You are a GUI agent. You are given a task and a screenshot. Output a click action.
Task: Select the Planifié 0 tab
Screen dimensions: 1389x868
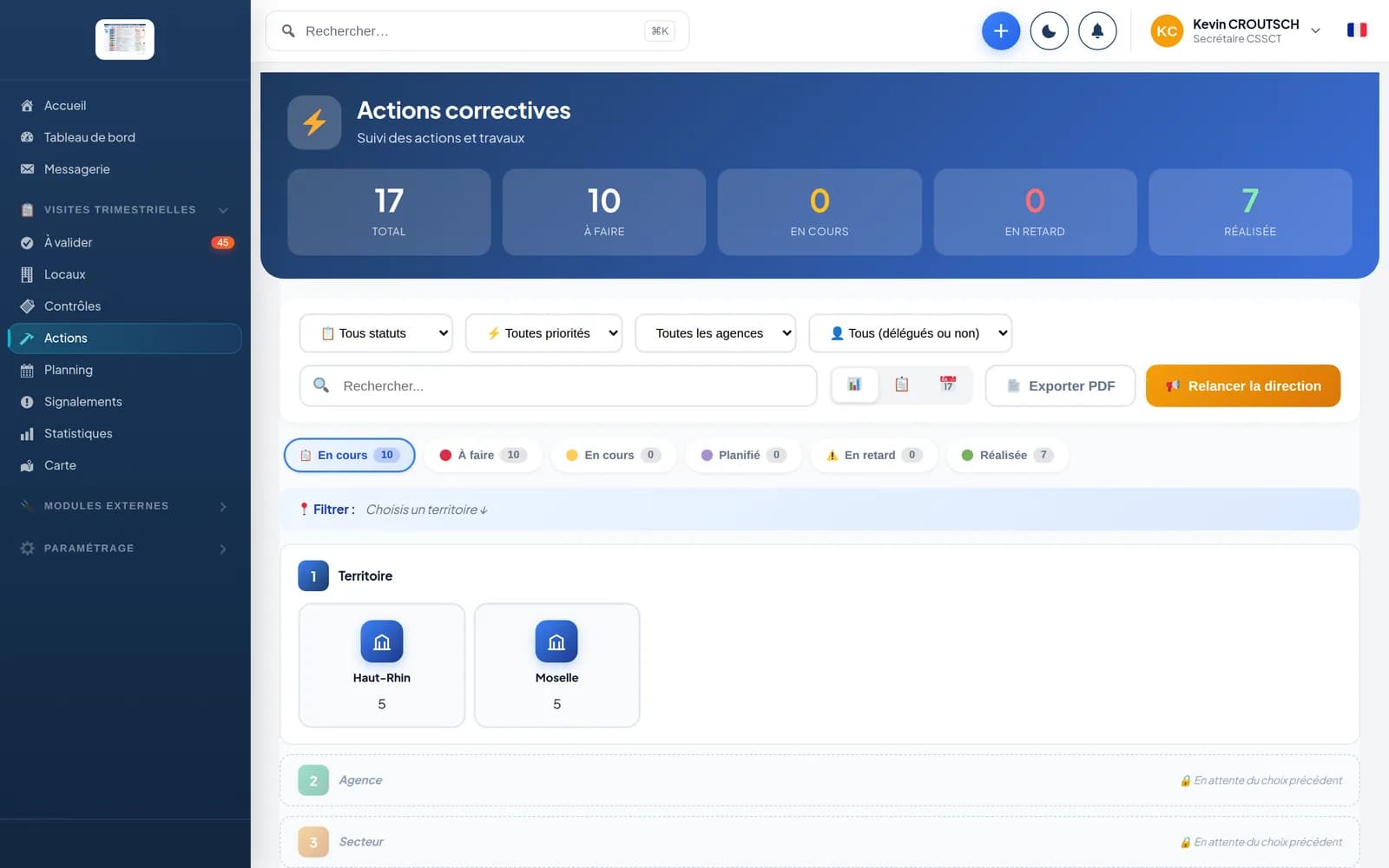[743, 455]
